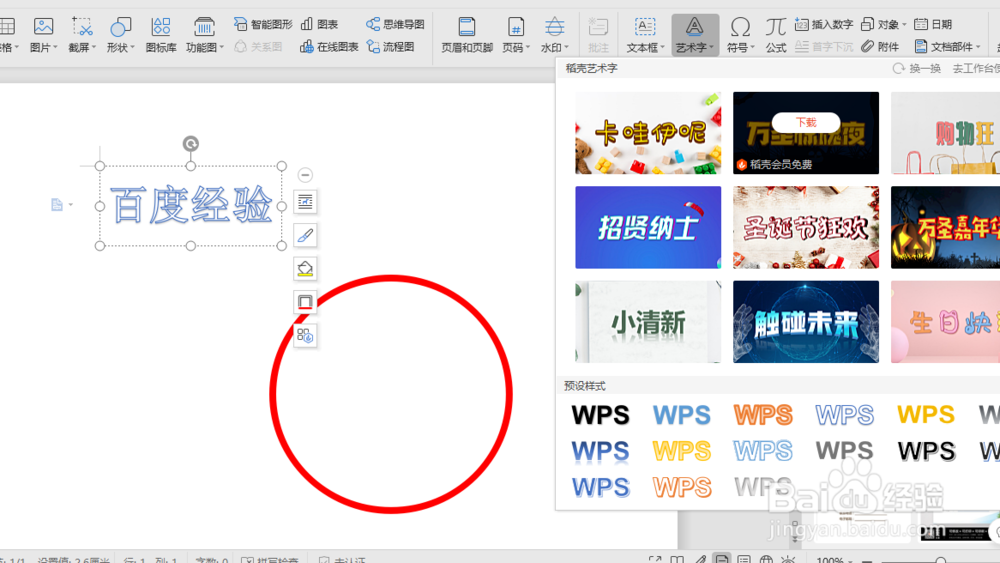Expand the 页码 page number dropdown
This screenshot has width=1000, height=563.
[527, 47]
